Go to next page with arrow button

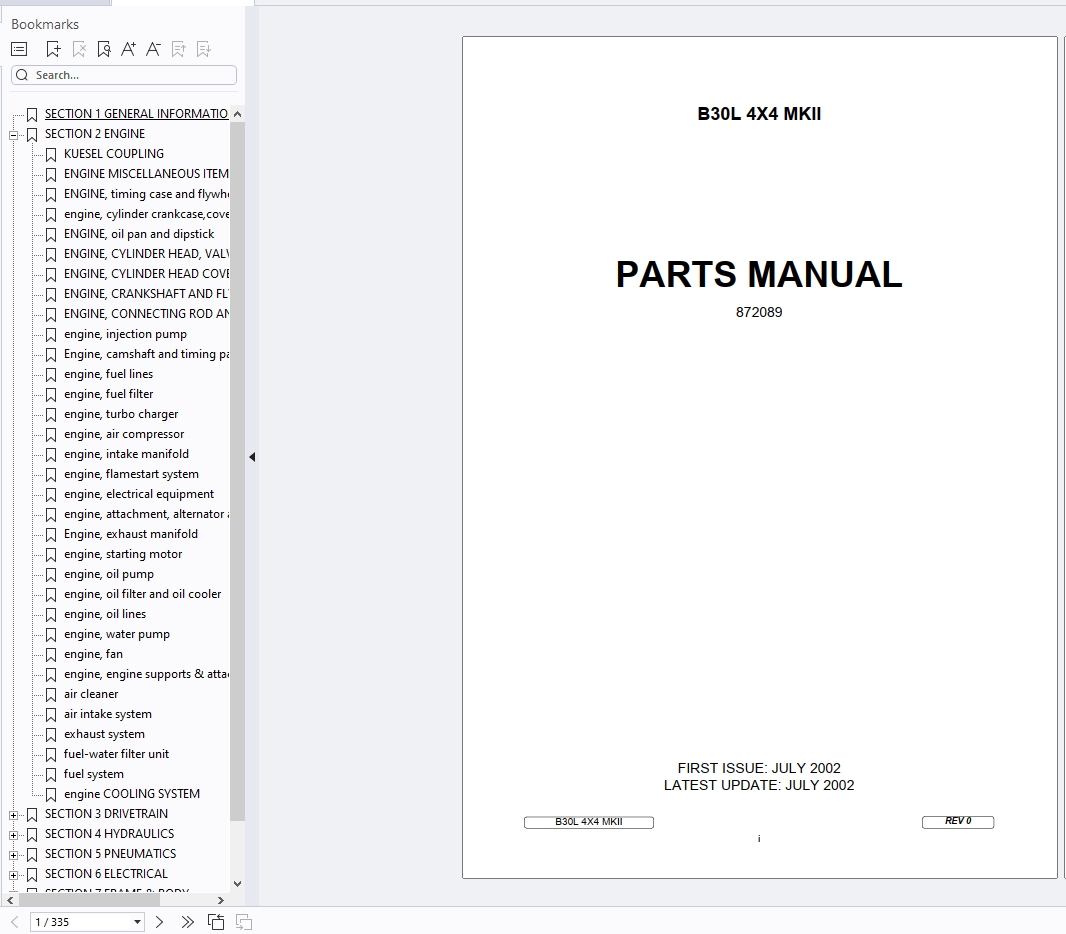point(158,921)
